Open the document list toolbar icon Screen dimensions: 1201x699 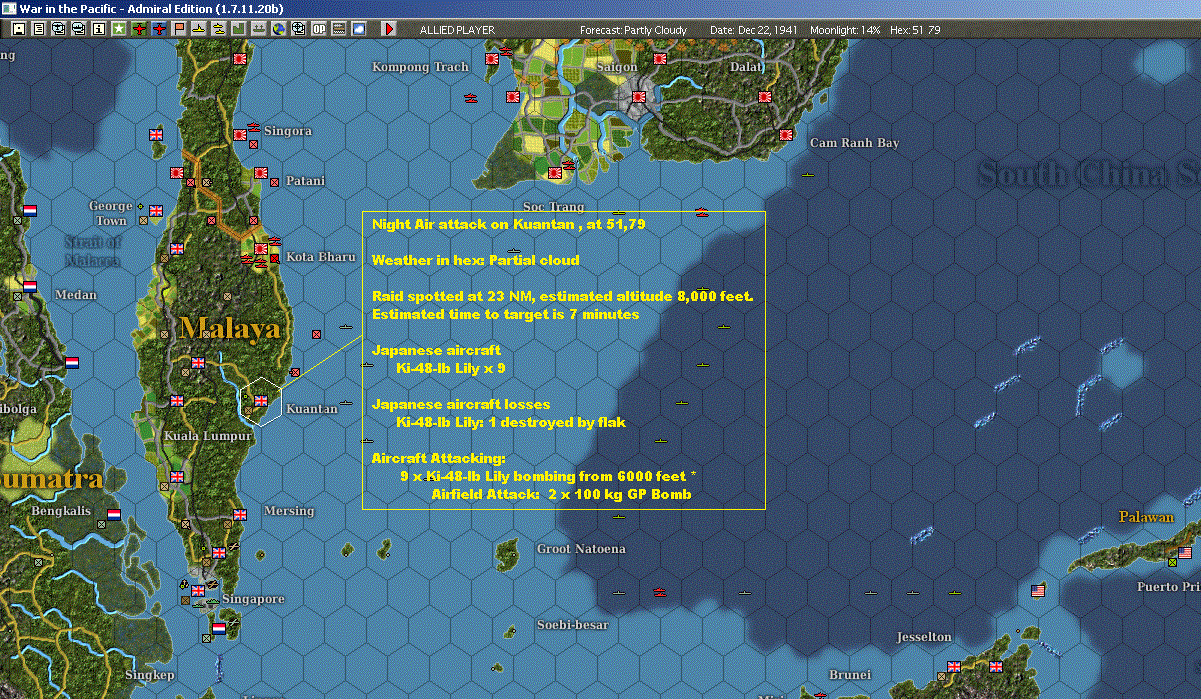(38, 29)
